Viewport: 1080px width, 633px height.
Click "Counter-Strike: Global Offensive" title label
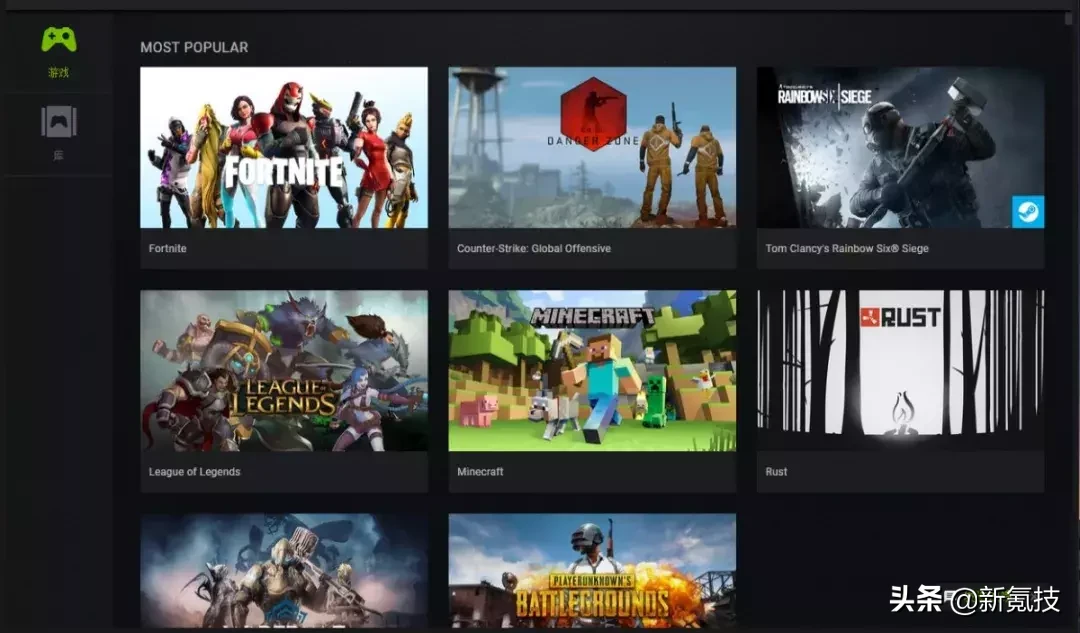click(x=534, y=248)
